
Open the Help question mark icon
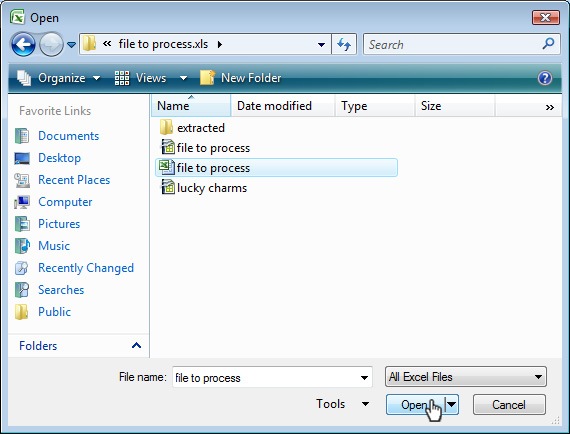[545, 78]
